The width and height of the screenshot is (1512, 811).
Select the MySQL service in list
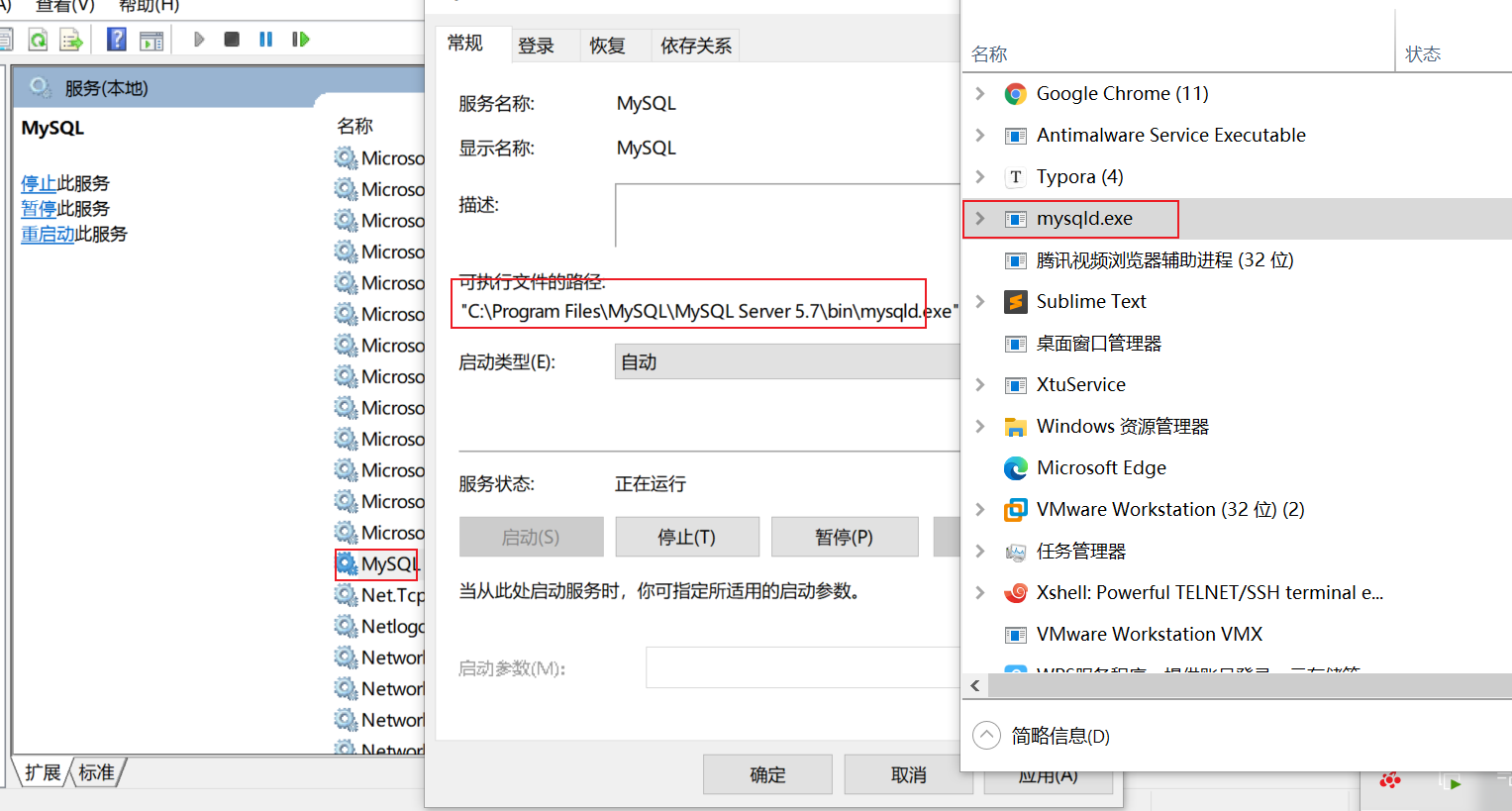pyautogui.click(x=388, y=564)
